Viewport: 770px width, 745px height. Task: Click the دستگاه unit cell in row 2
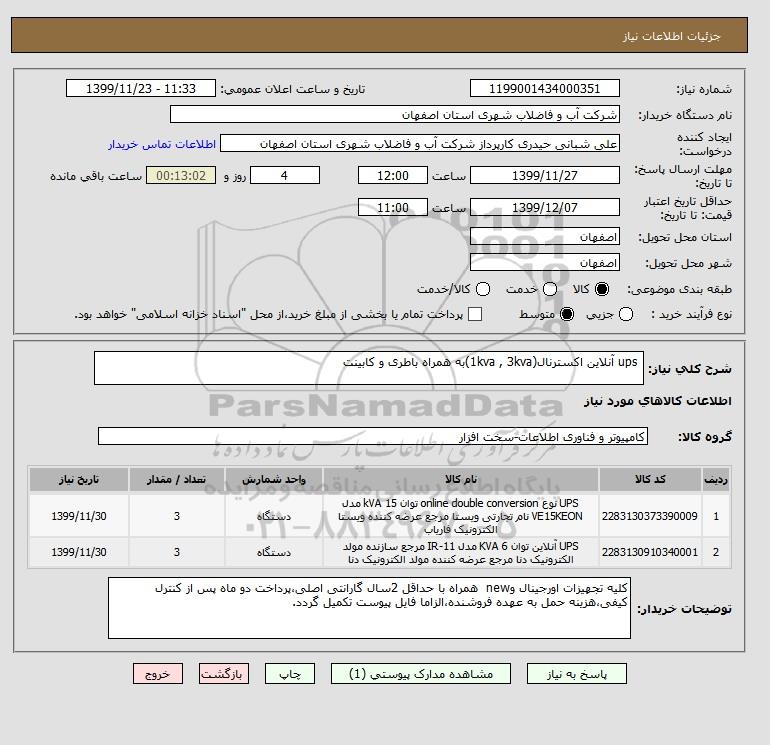pos(274,552)
